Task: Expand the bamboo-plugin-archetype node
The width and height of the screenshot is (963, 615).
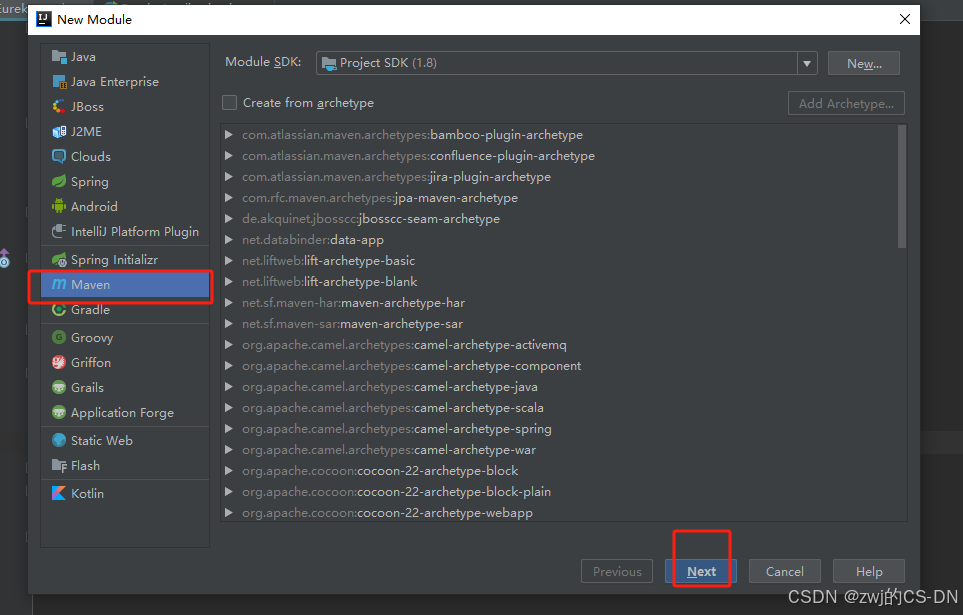Action: click(228, 135)
